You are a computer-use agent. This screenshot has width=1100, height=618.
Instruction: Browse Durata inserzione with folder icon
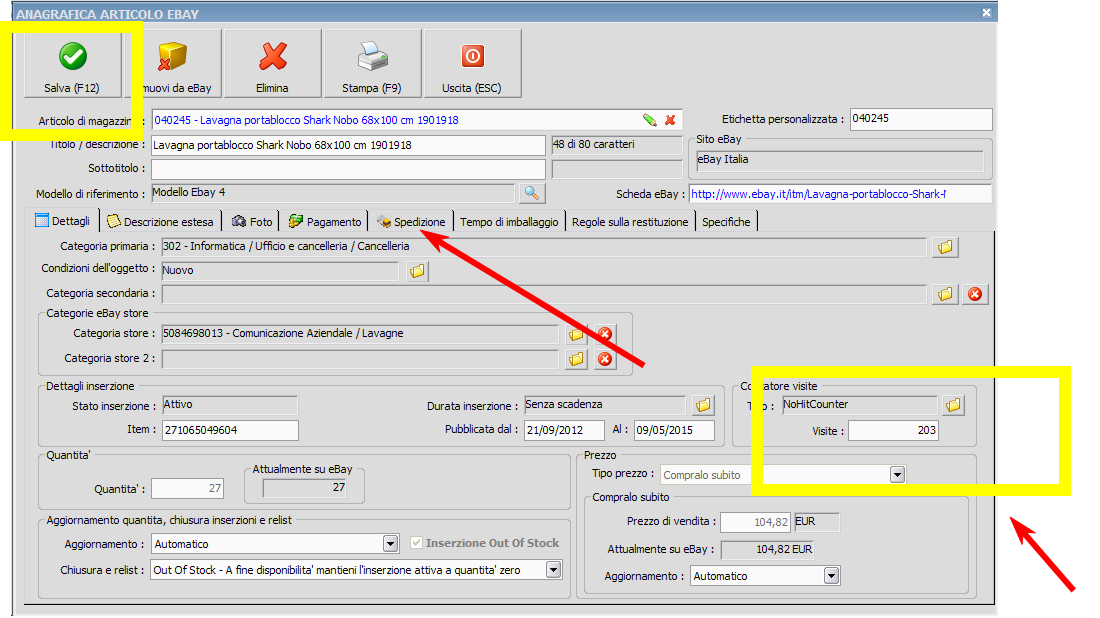click(703, 405)
